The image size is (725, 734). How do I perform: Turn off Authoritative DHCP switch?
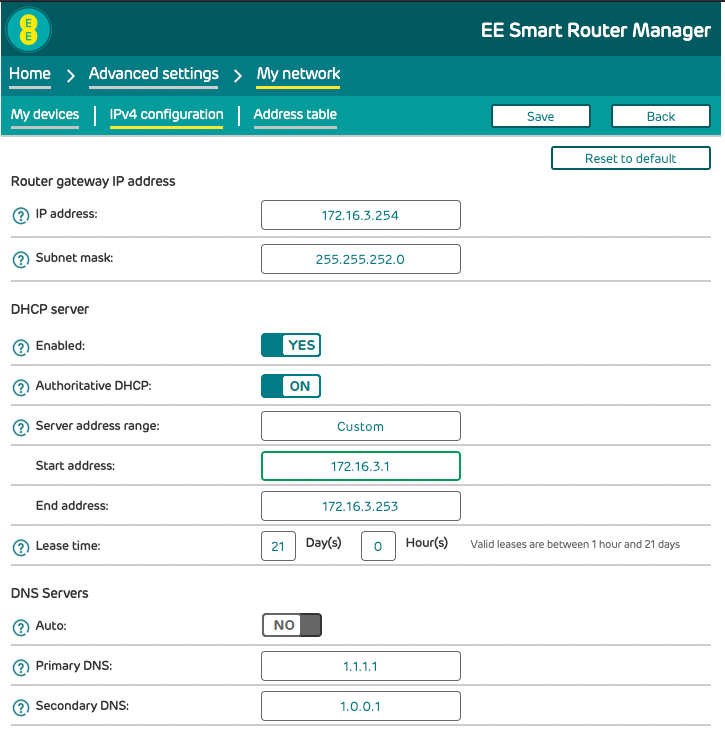pos(291,386)
